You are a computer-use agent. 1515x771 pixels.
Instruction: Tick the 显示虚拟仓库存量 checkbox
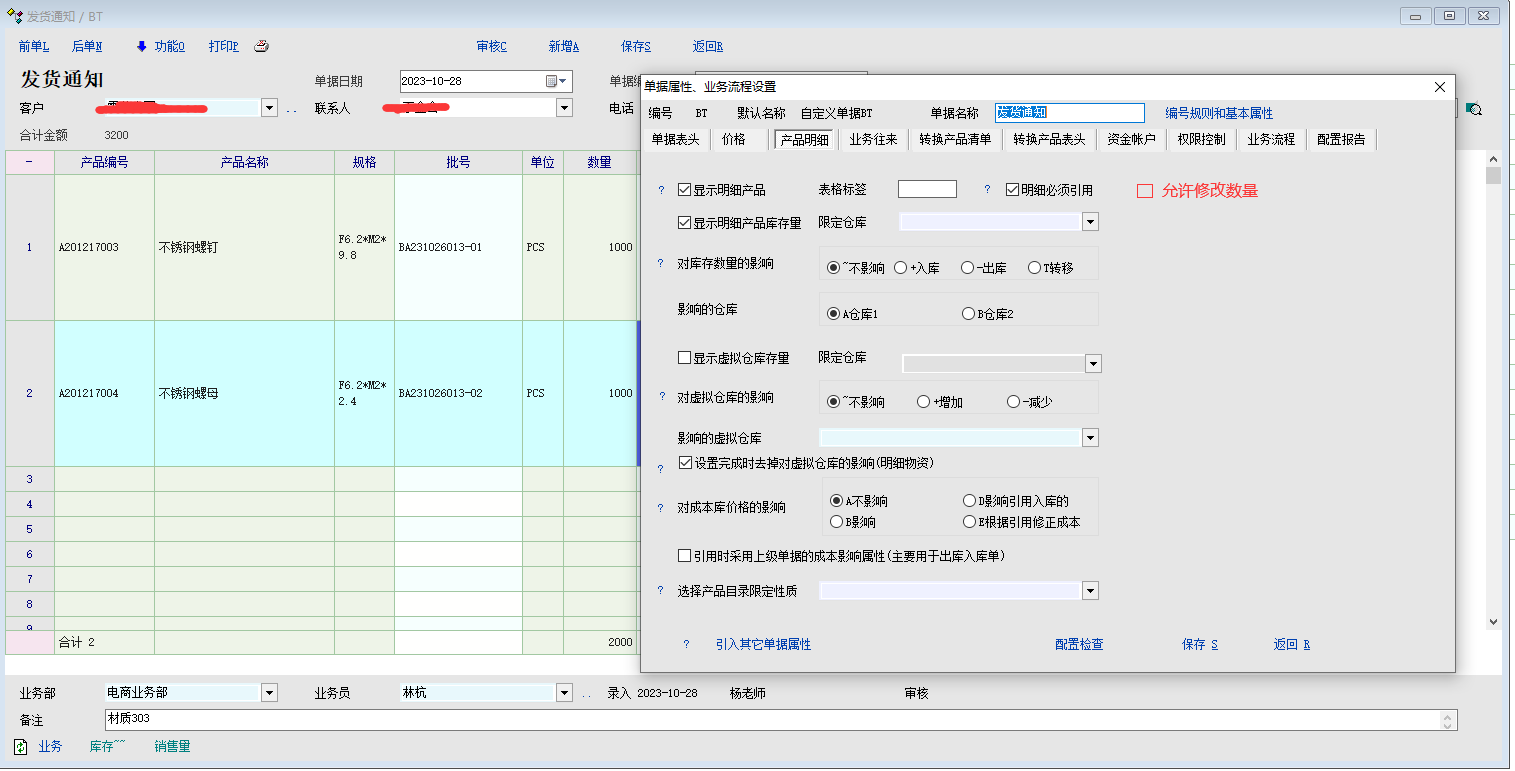coord(685,358)
